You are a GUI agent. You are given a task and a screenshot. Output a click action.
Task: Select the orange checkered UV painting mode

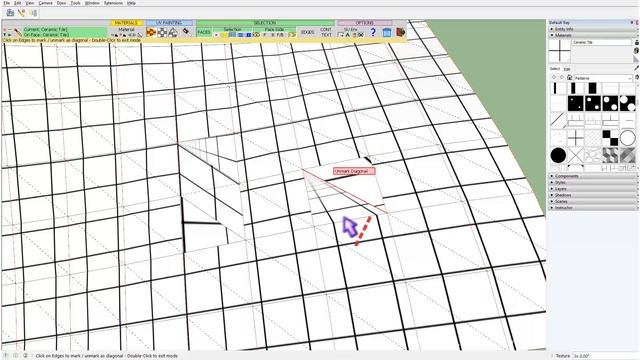[x=151, y=32]
